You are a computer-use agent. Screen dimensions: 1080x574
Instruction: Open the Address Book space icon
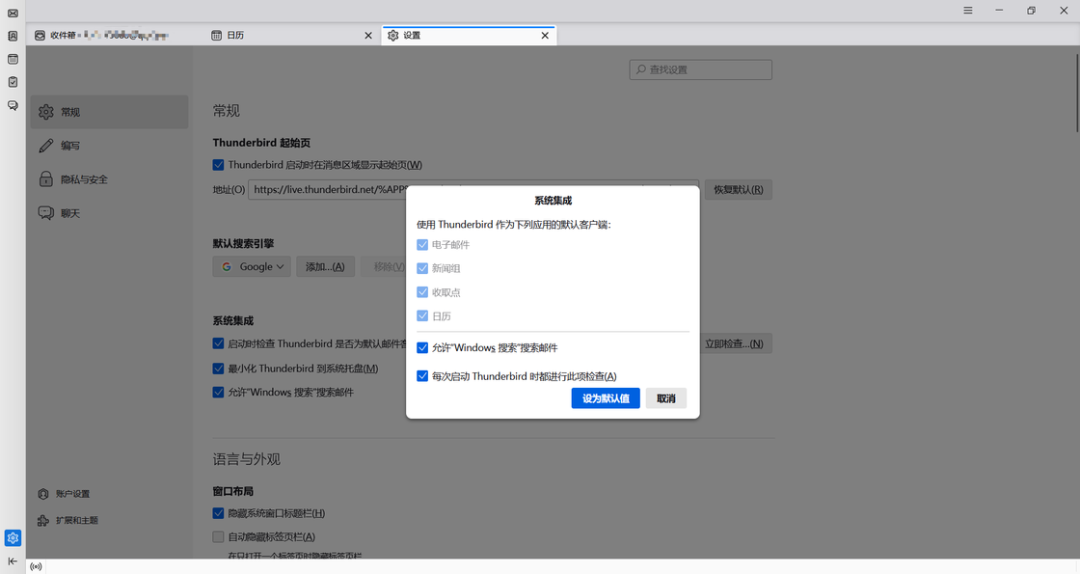pyautogui.click(x=12, y=36)
